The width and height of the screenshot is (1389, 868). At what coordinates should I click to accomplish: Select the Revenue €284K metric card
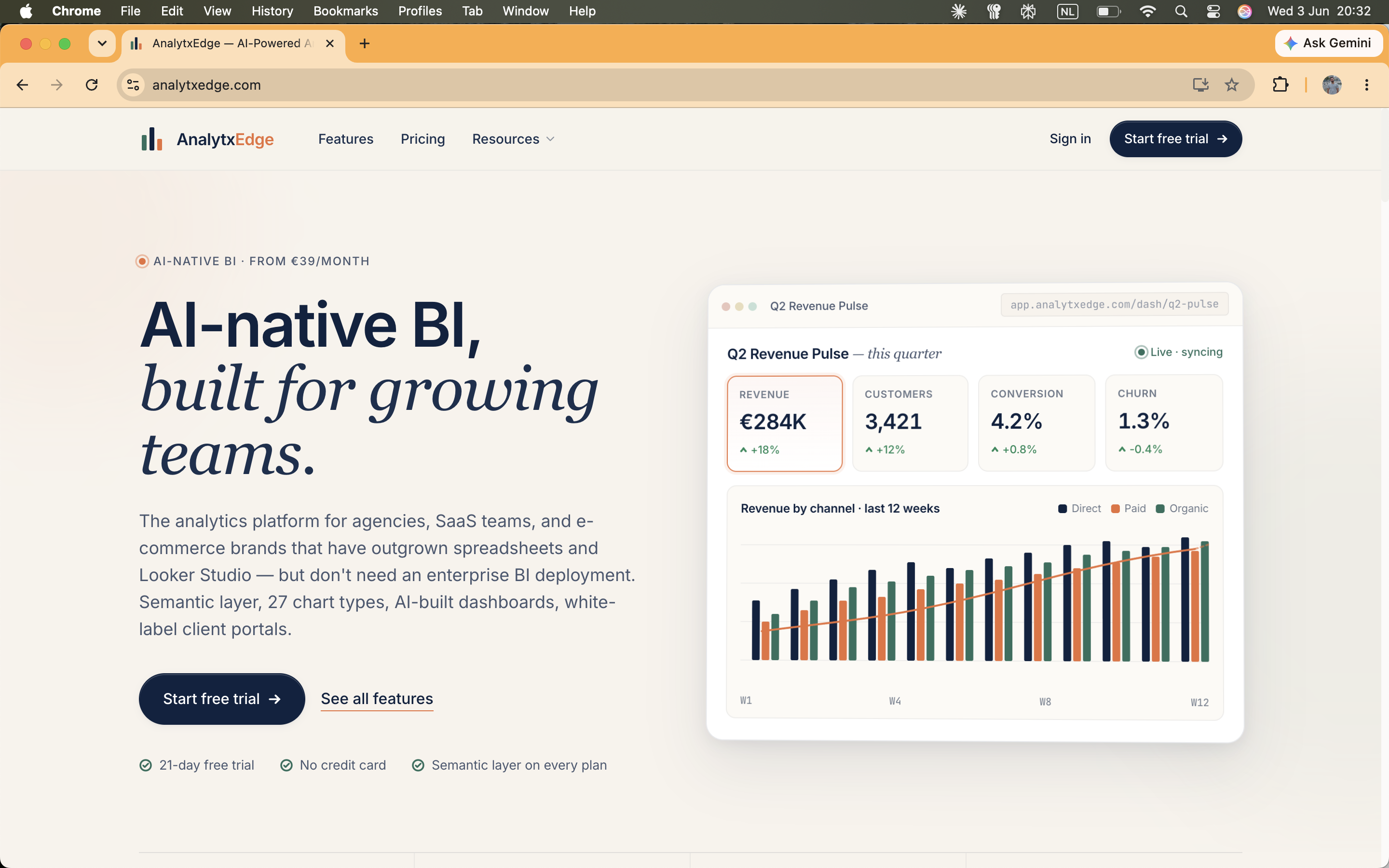tap(785, 424)
